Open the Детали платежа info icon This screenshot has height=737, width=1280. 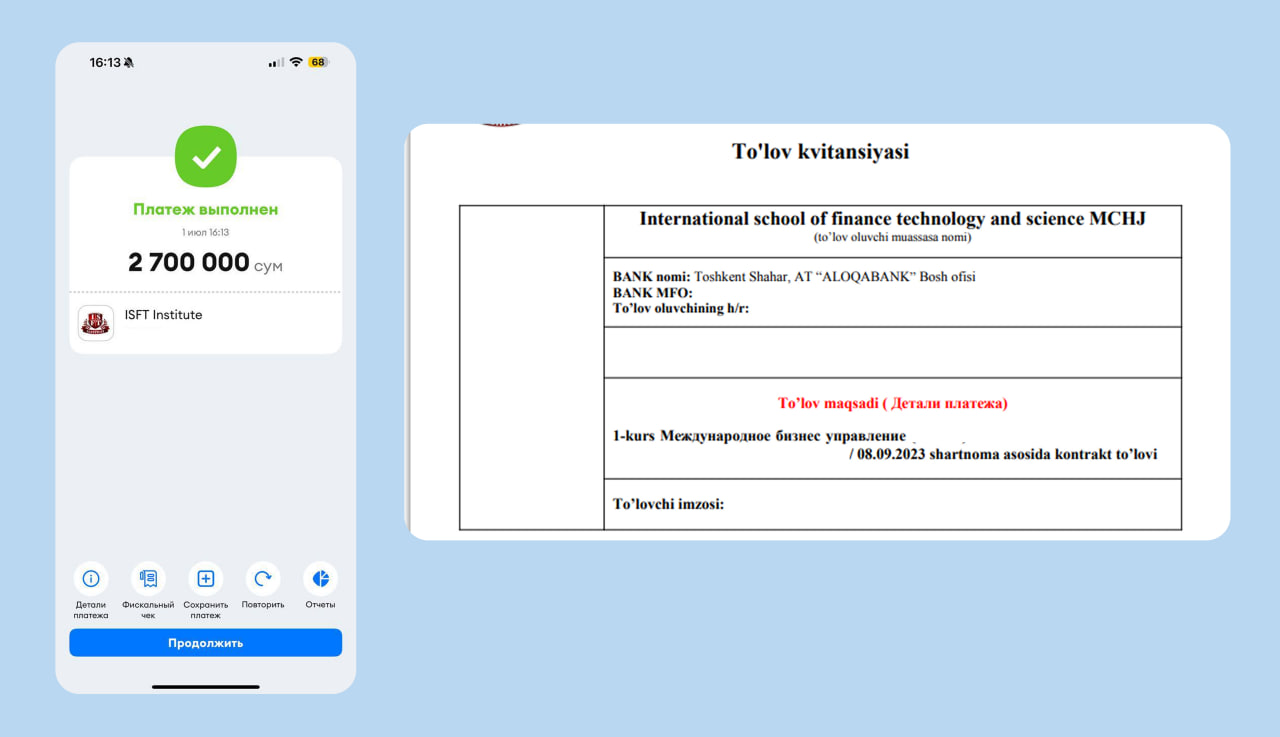[x=91, y=579]
